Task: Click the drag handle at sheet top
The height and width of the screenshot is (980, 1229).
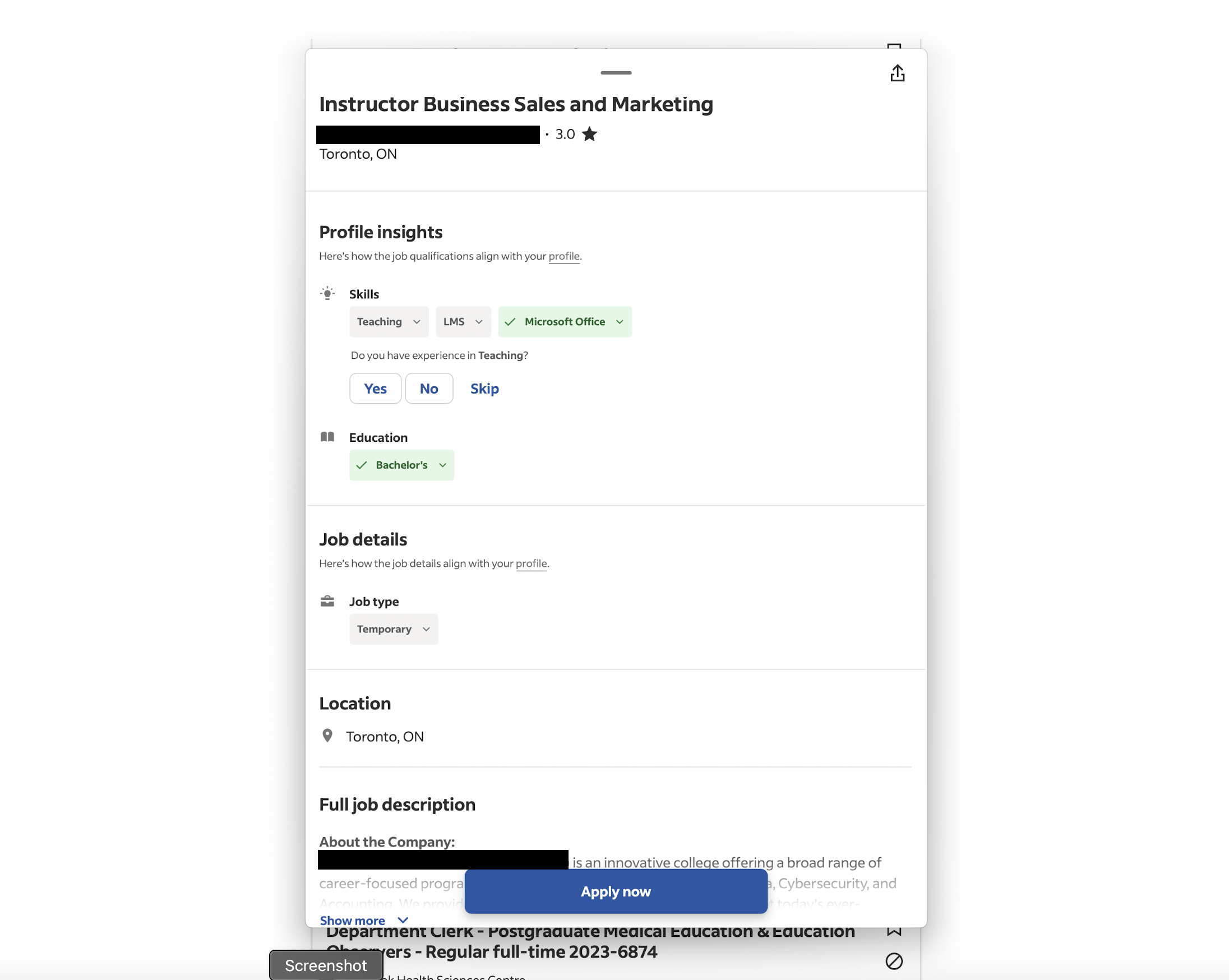Action: tap(616, 72)
